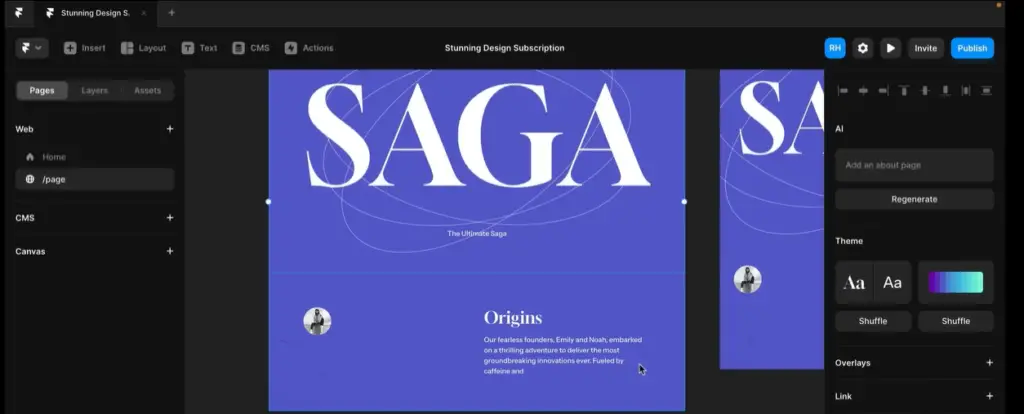
Task: Click the RH user avatar
Action: (835, 48)
